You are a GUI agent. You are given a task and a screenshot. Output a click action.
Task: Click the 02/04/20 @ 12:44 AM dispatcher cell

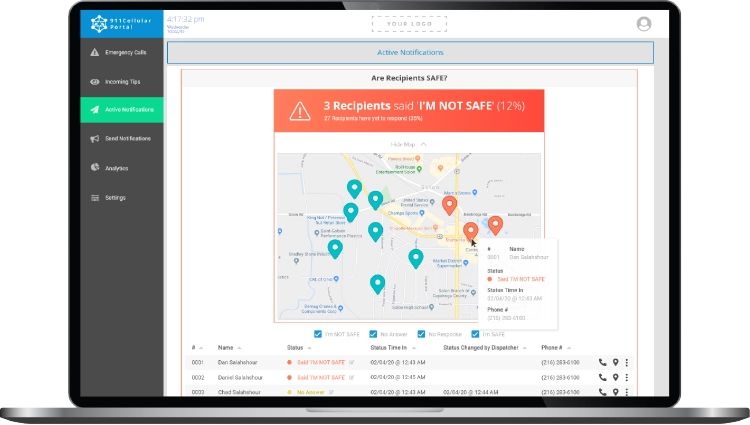pos(471,392)
